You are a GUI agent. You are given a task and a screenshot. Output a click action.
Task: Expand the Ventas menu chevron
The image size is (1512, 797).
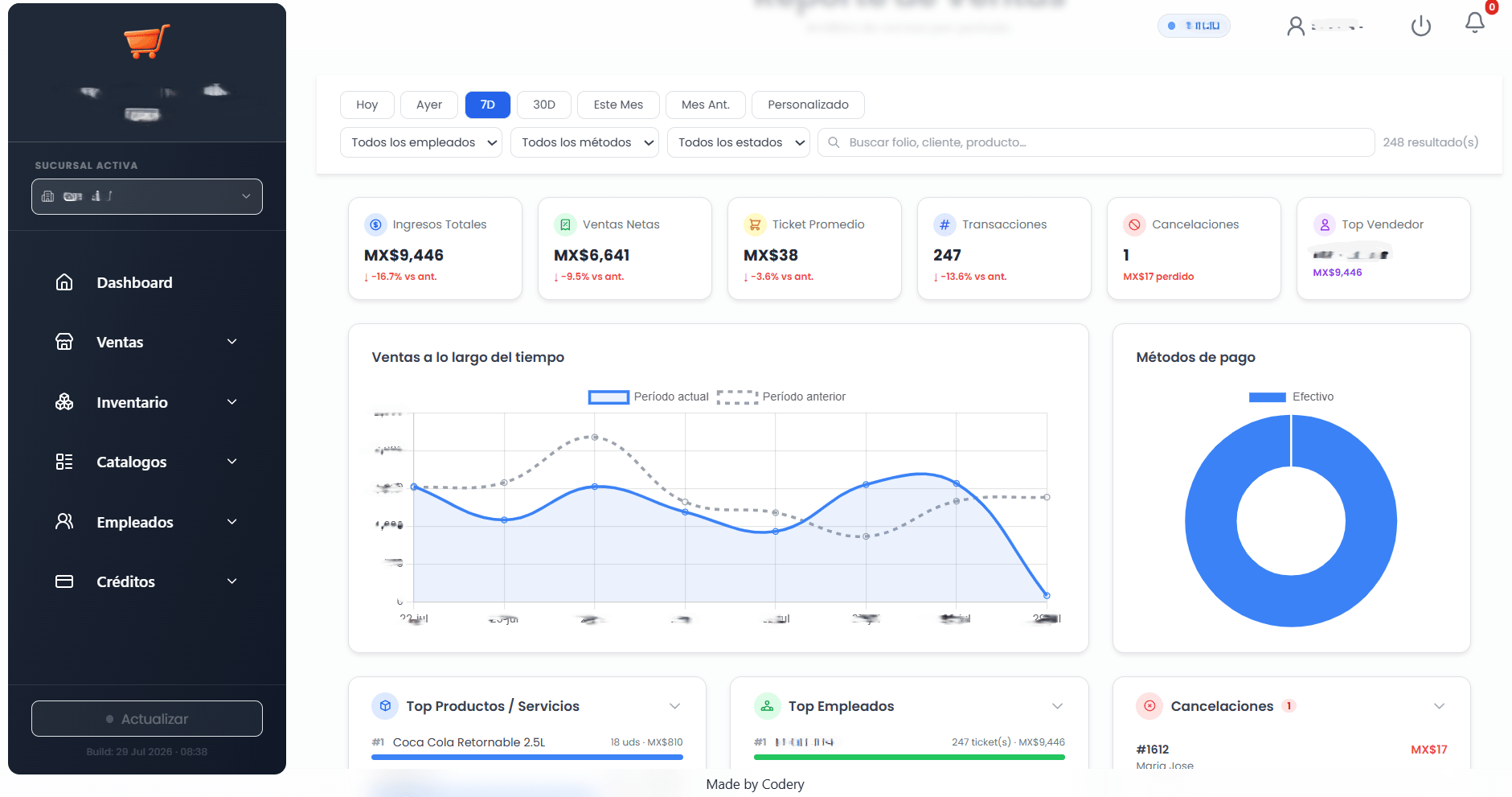[x=232, y=342]
